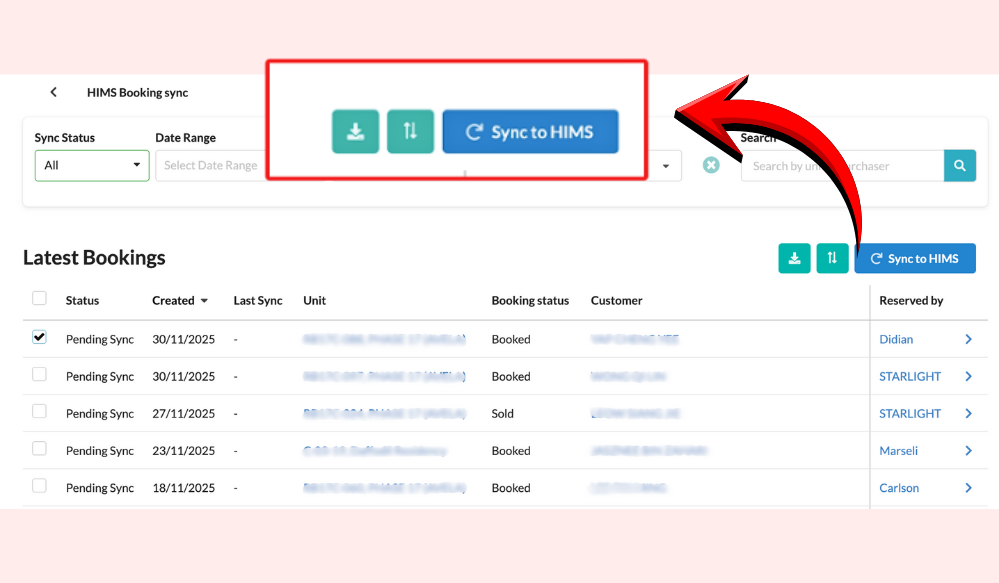999x583 pixels.
Task: Click the Select Date Range field
Action: point(211,165)
